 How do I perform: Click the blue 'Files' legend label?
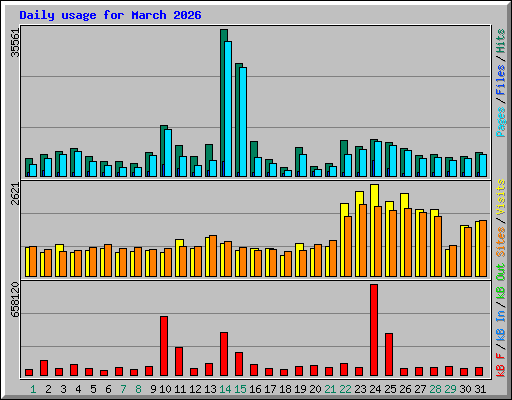coord(501,80)
